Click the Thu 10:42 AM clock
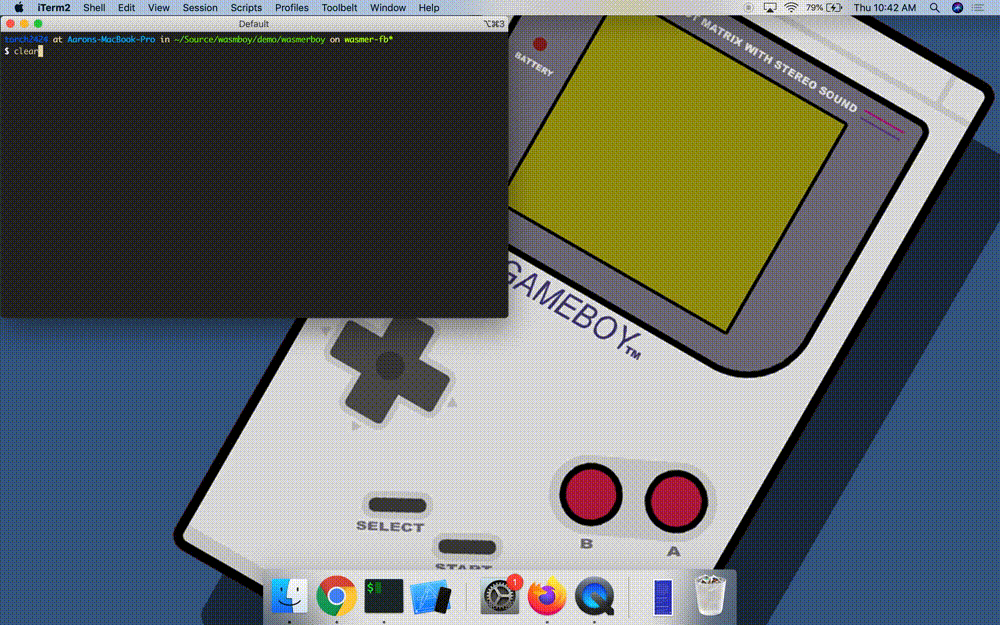The height and width of the screenshot is (625, 1000). [885, 8]
